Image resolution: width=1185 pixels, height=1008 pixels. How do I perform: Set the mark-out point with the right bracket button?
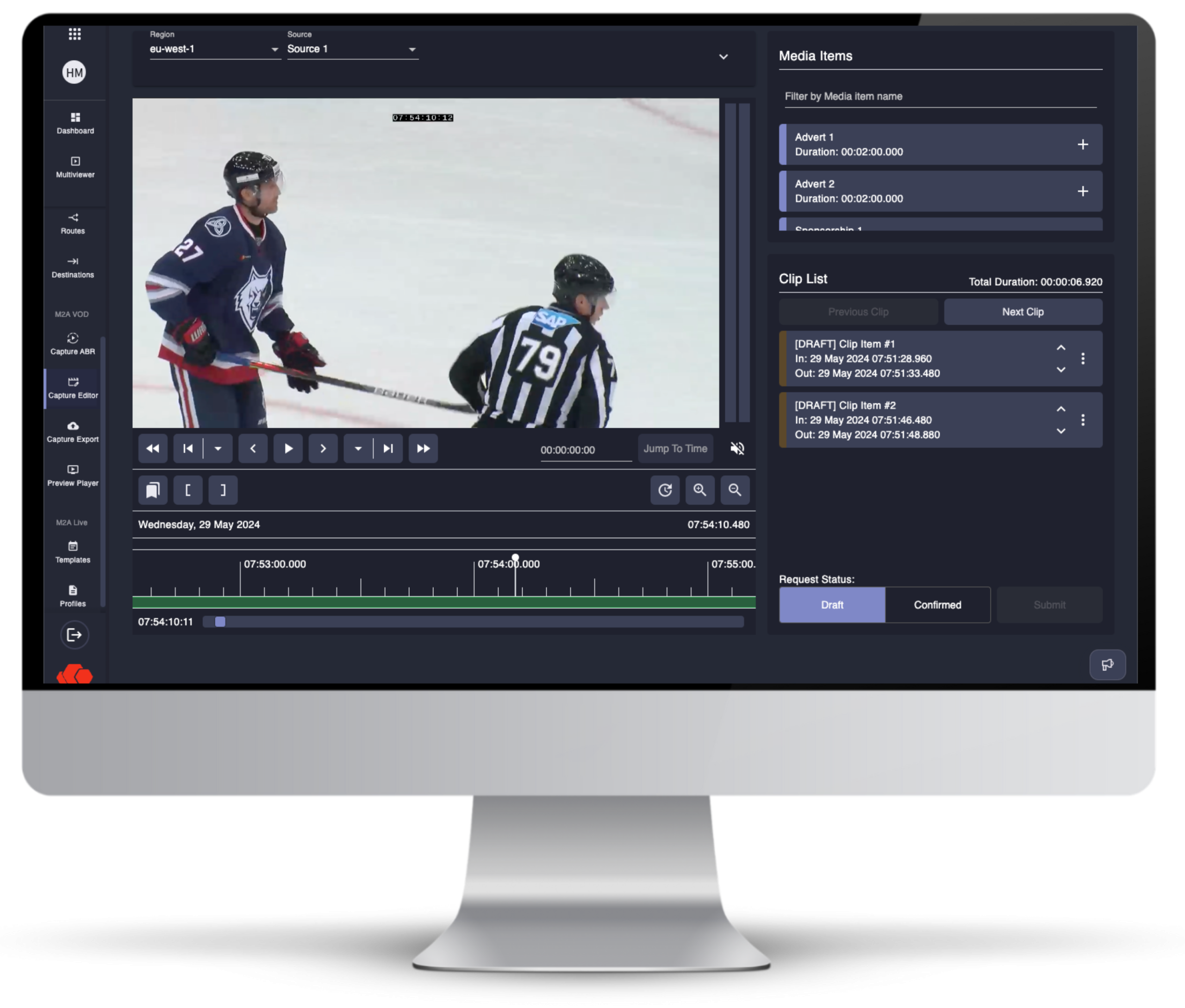tap(223, 490)
